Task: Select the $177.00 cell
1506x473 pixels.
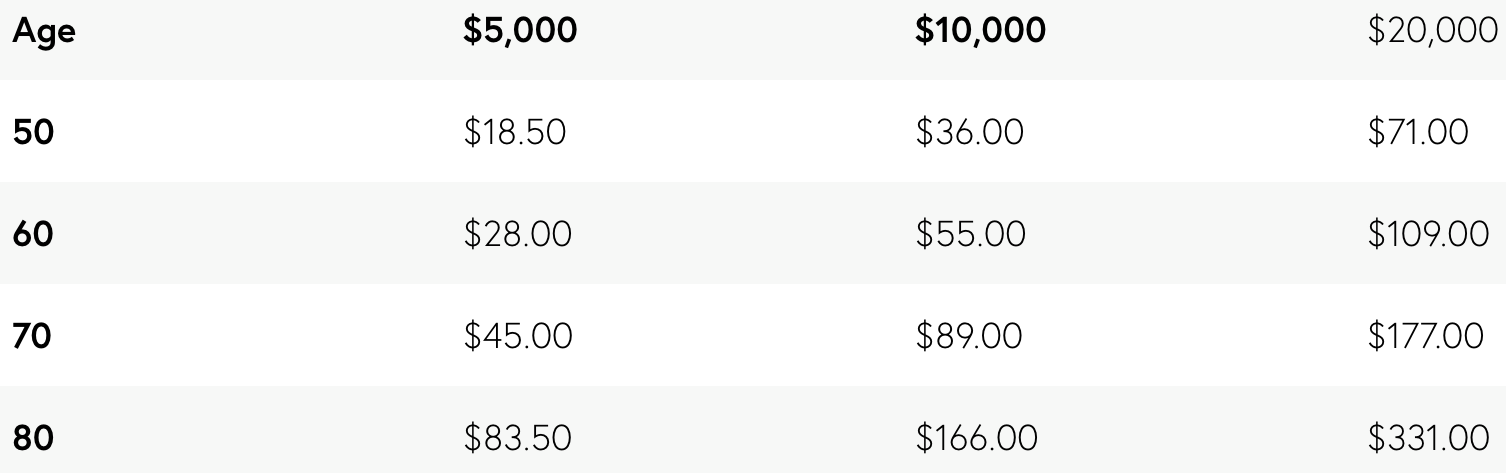Action: [1426, 337]
